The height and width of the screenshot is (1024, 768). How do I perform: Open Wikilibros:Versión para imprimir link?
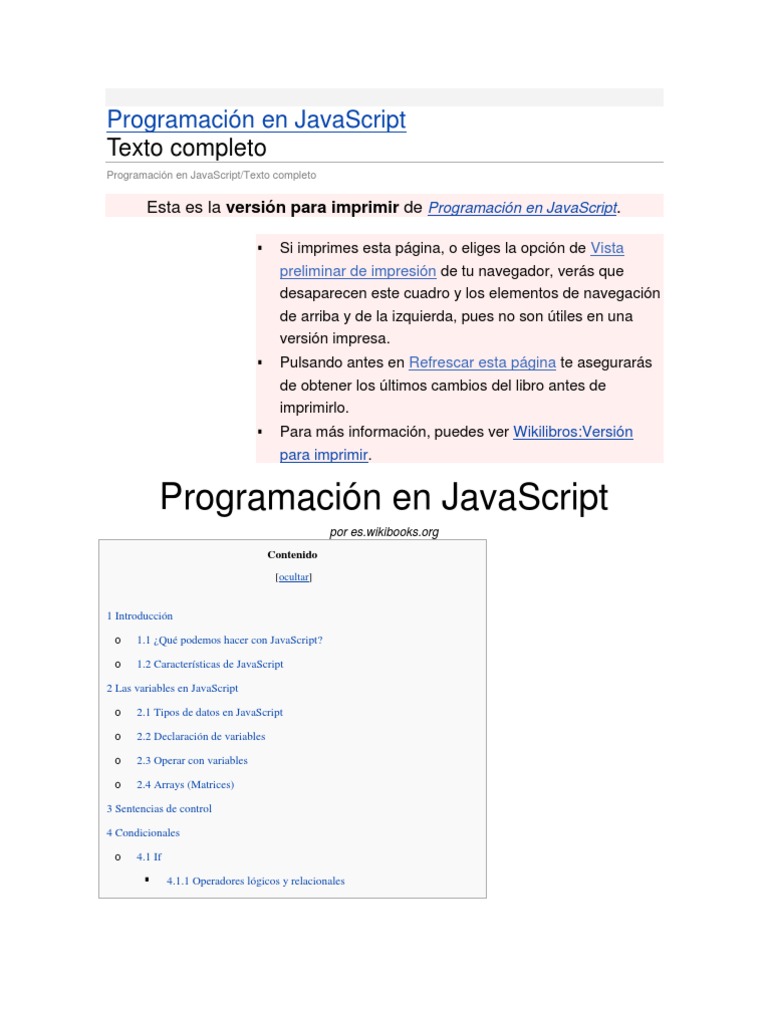[456, 443]
